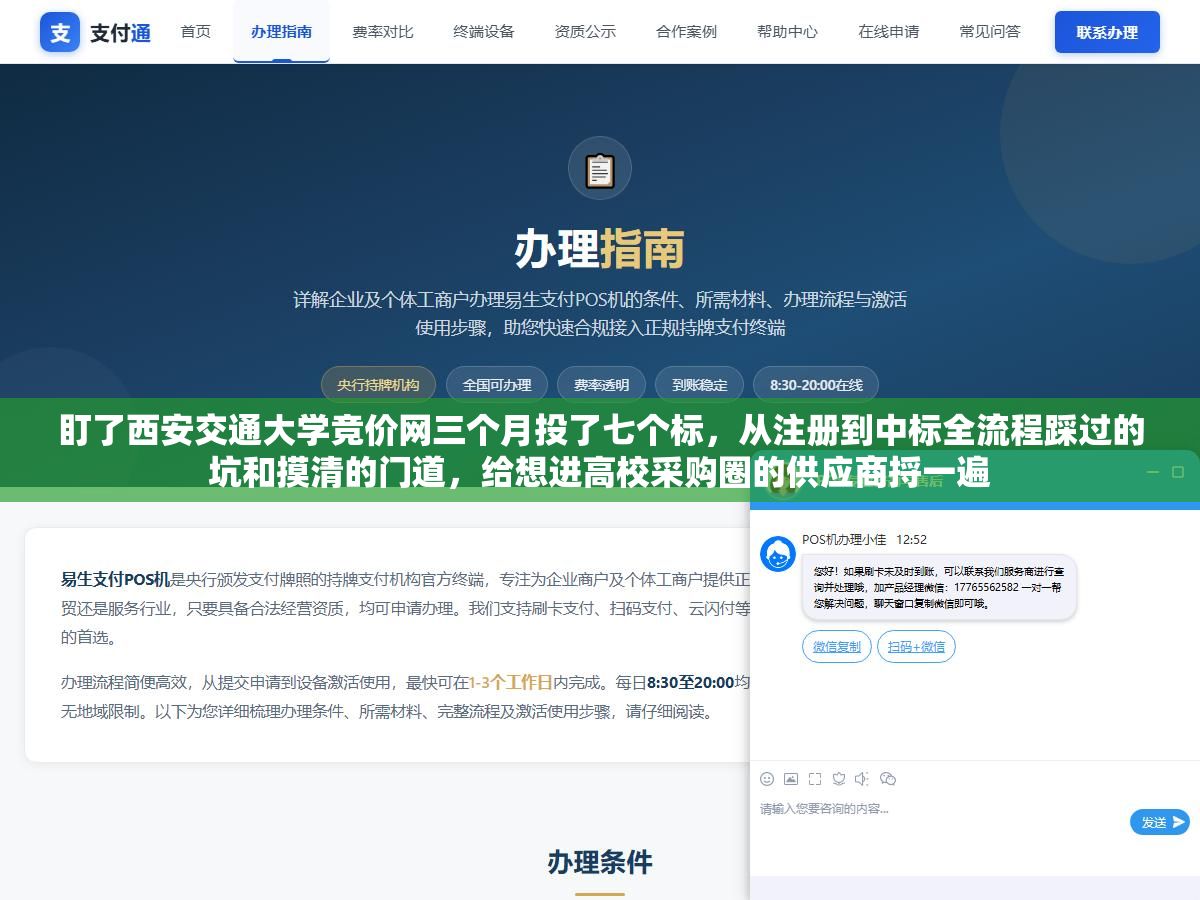1200x900 pixels.
Task: Open the 终端设备 page
Action: click(x=484, y=32)
